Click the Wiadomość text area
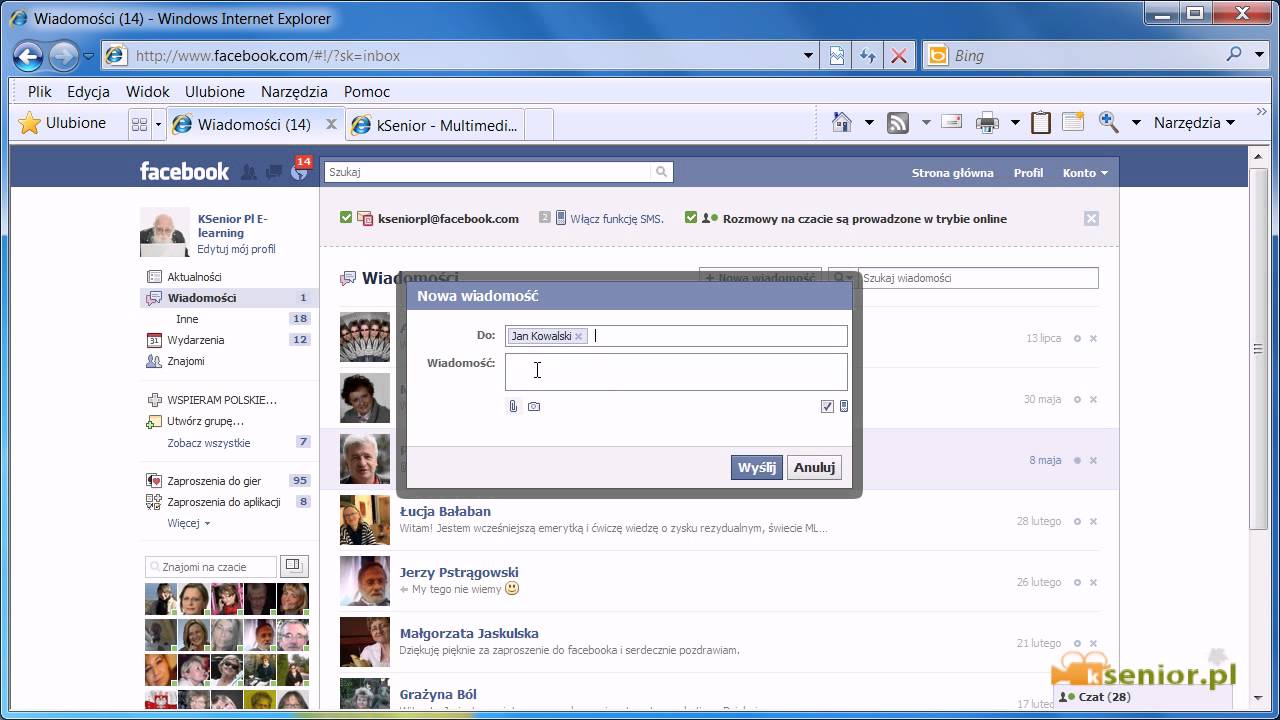This screenshot has width=1280, height=720. click(x=676, y=372)
